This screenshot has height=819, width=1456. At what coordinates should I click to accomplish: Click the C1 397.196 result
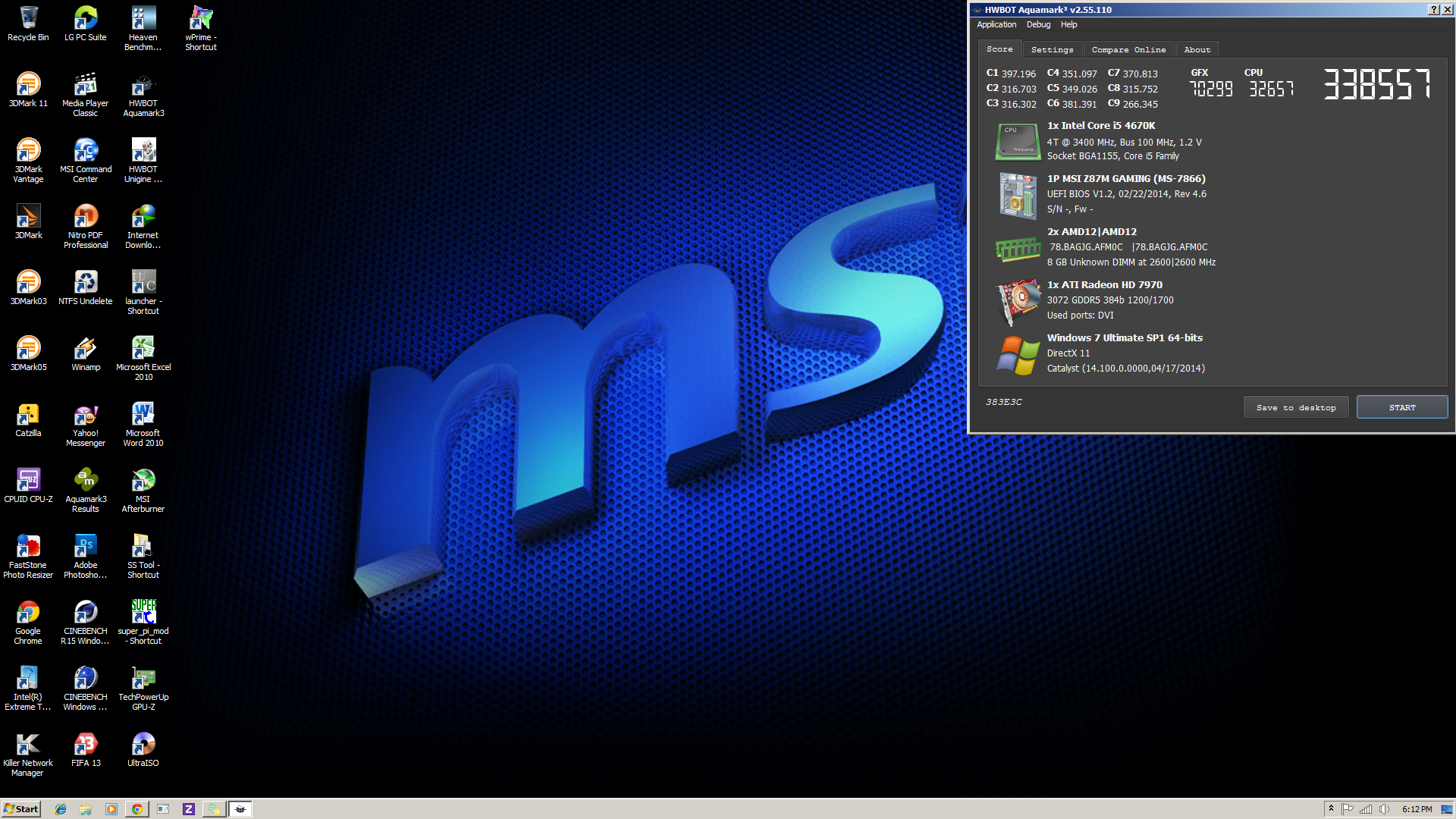click(x=1011, y=74)
